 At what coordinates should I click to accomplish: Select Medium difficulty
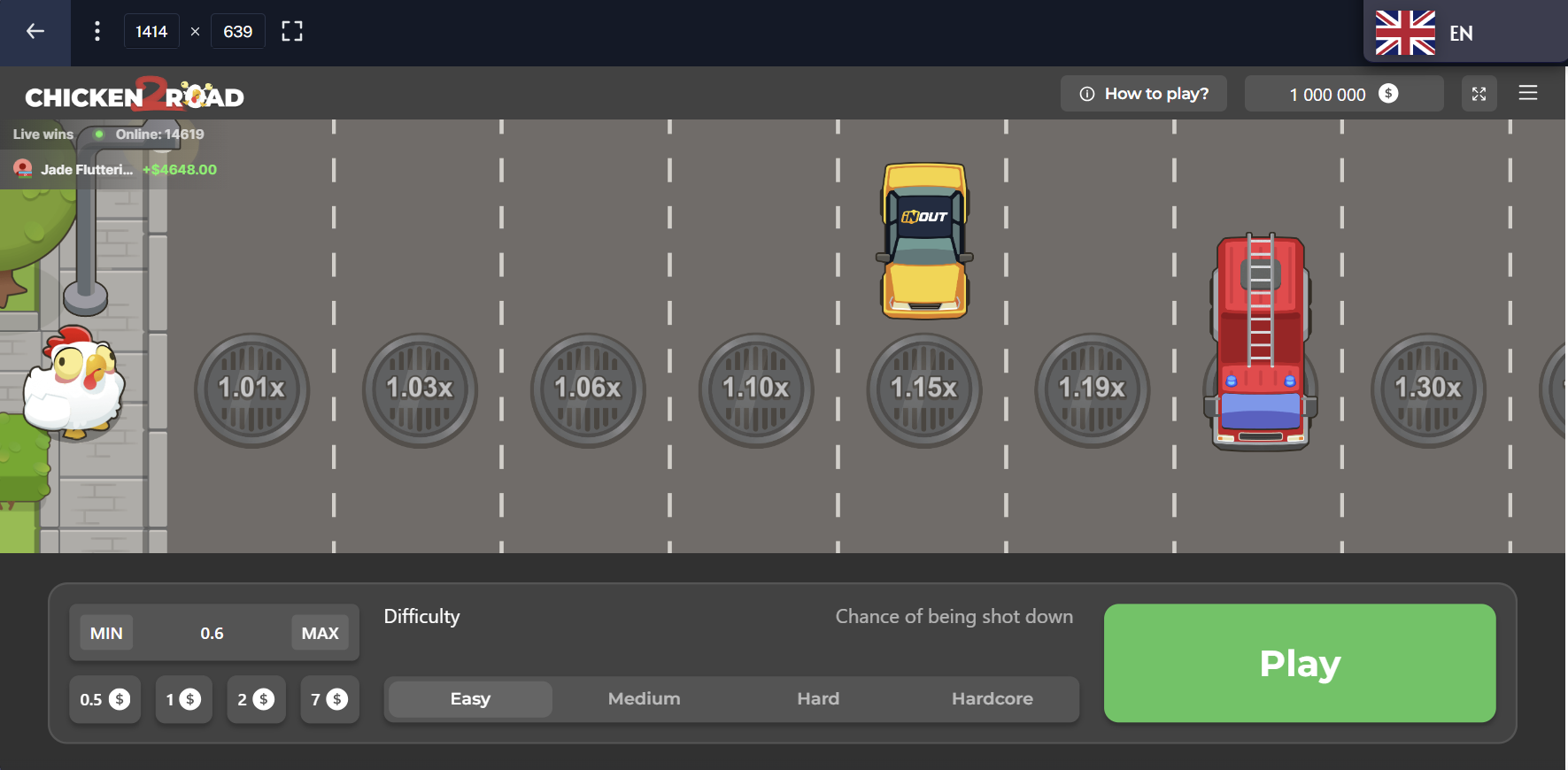pos(644,699)
